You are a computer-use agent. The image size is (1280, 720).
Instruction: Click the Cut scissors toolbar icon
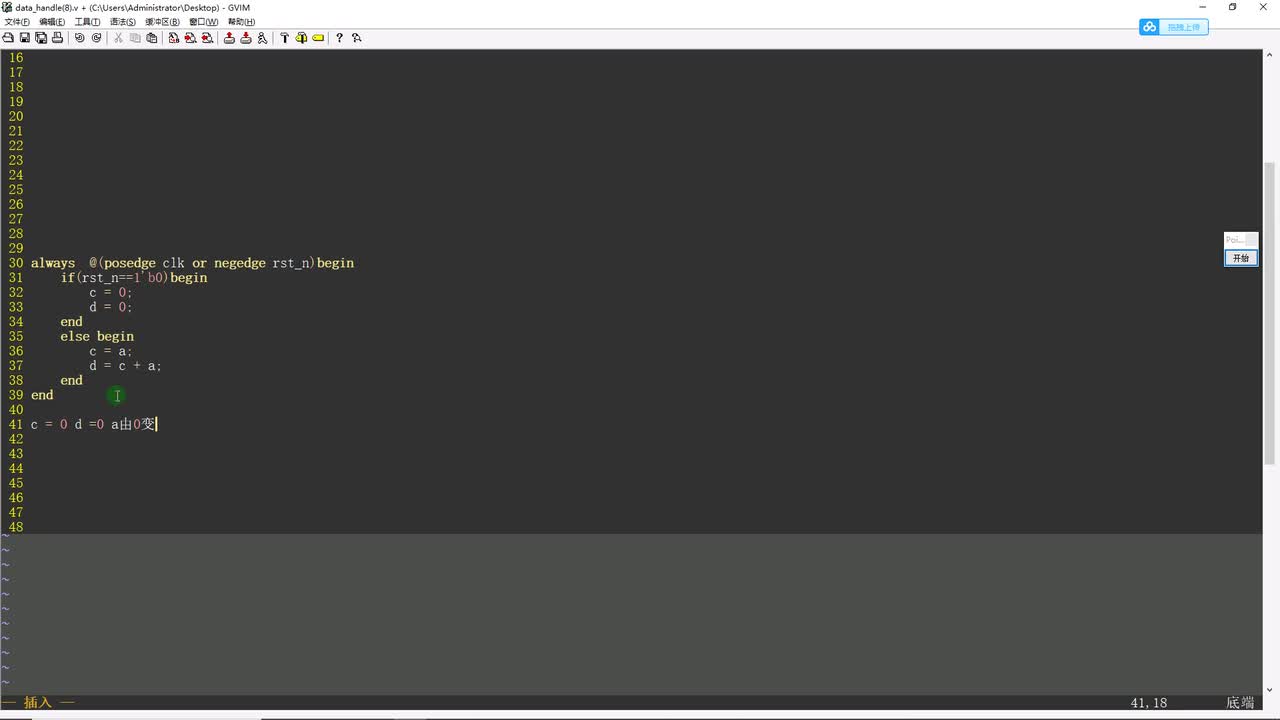[118, 38]
